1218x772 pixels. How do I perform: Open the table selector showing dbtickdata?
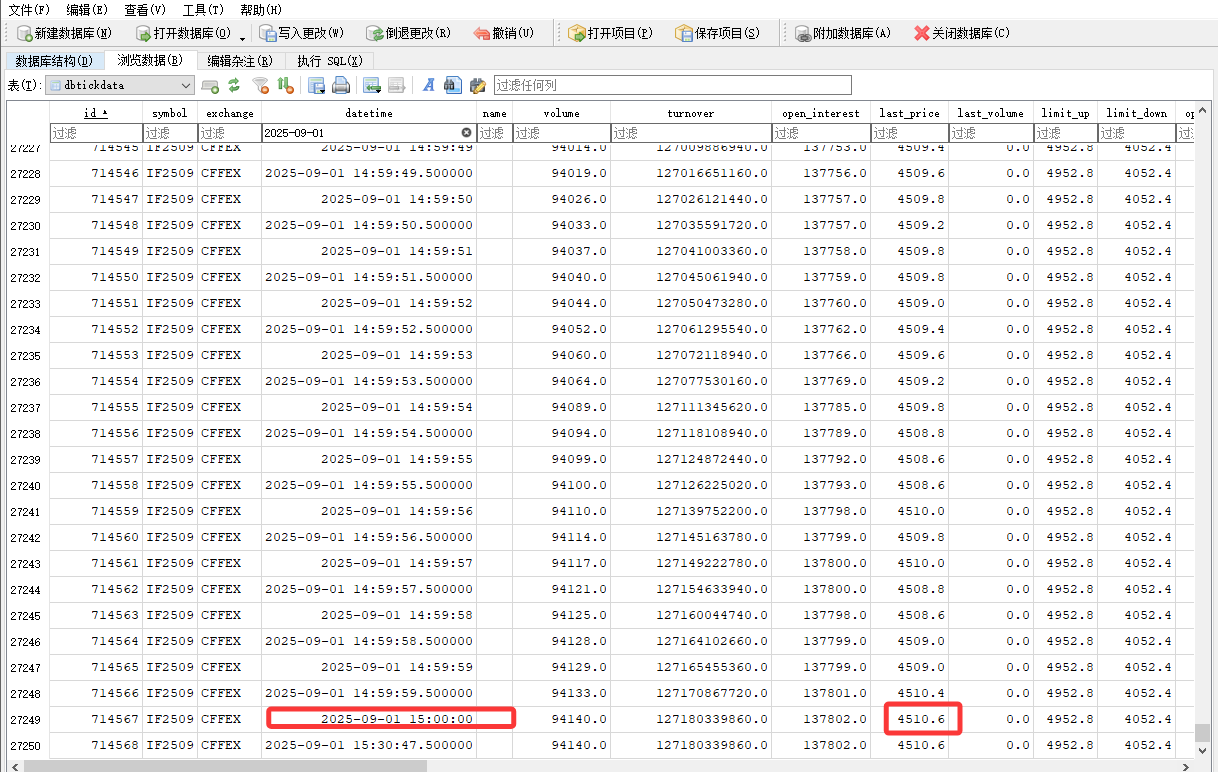[120, 85]
